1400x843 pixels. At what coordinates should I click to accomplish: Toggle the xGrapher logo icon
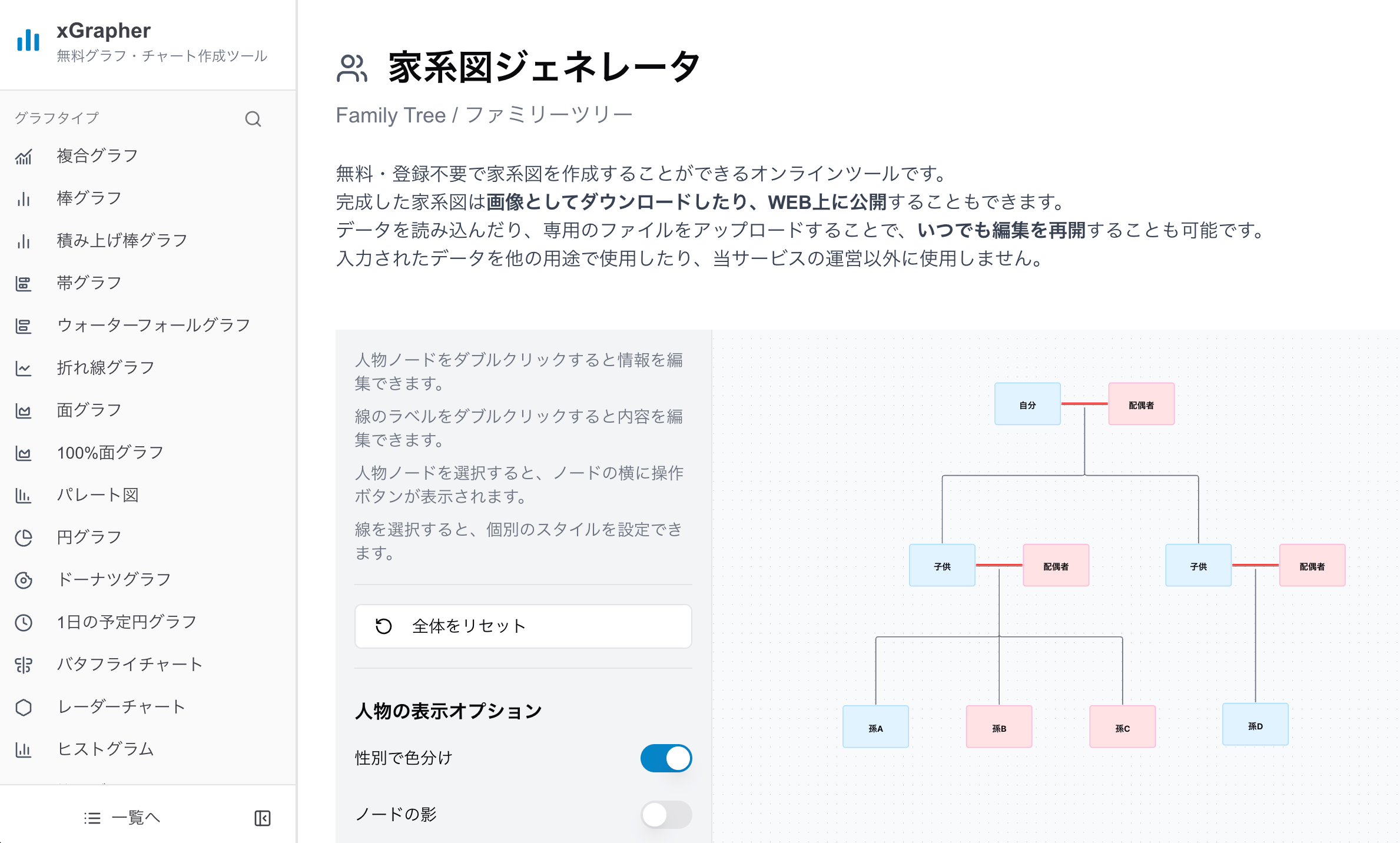28,40
